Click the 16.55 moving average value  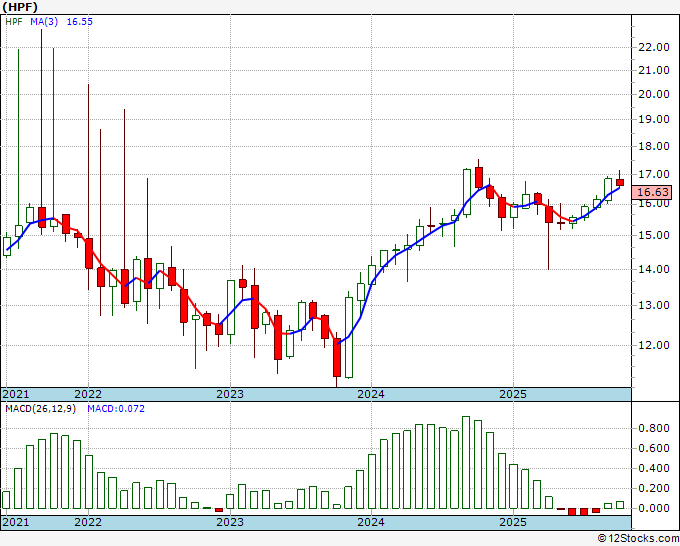pos(79,22)
